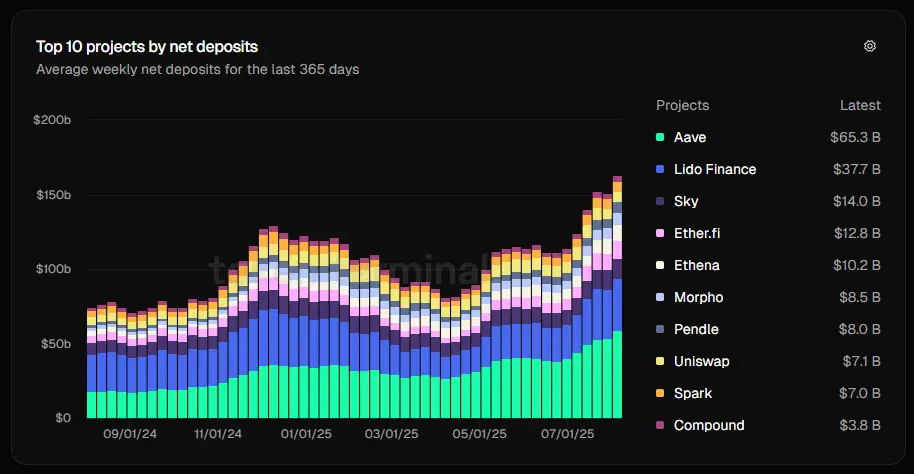
Task: Click the $10.2 B latest value
Action: click(x=856, y=265)
